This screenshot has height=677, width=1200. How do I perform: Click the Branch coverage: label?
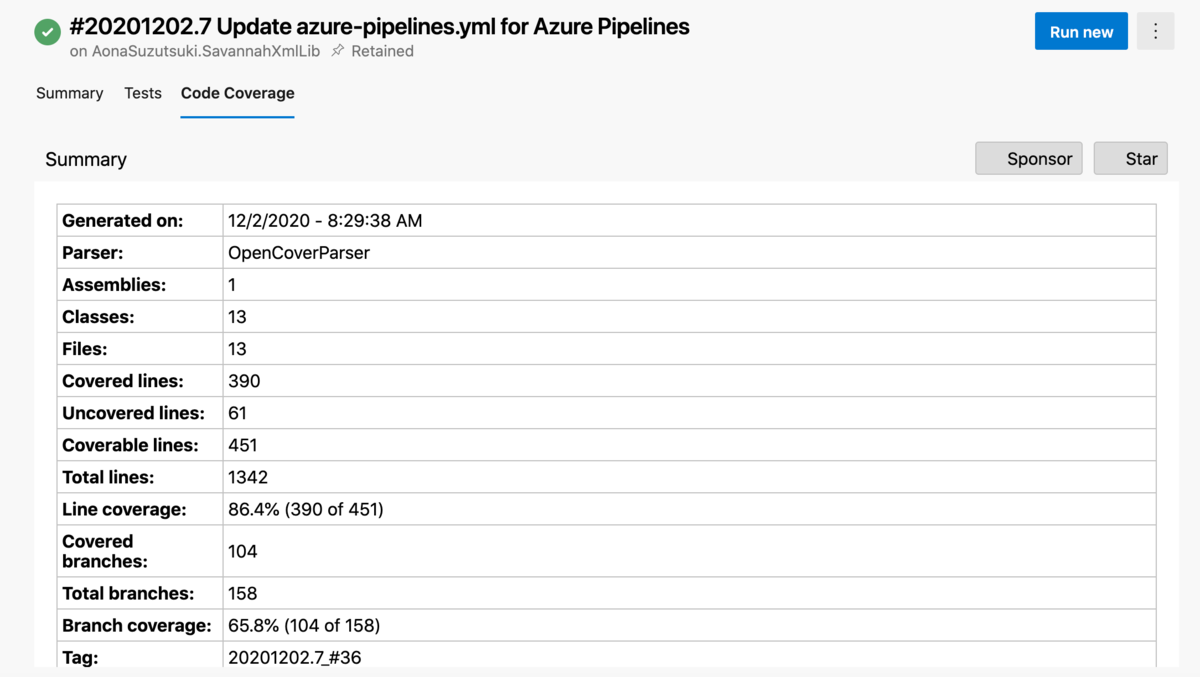tap(137, 626)
